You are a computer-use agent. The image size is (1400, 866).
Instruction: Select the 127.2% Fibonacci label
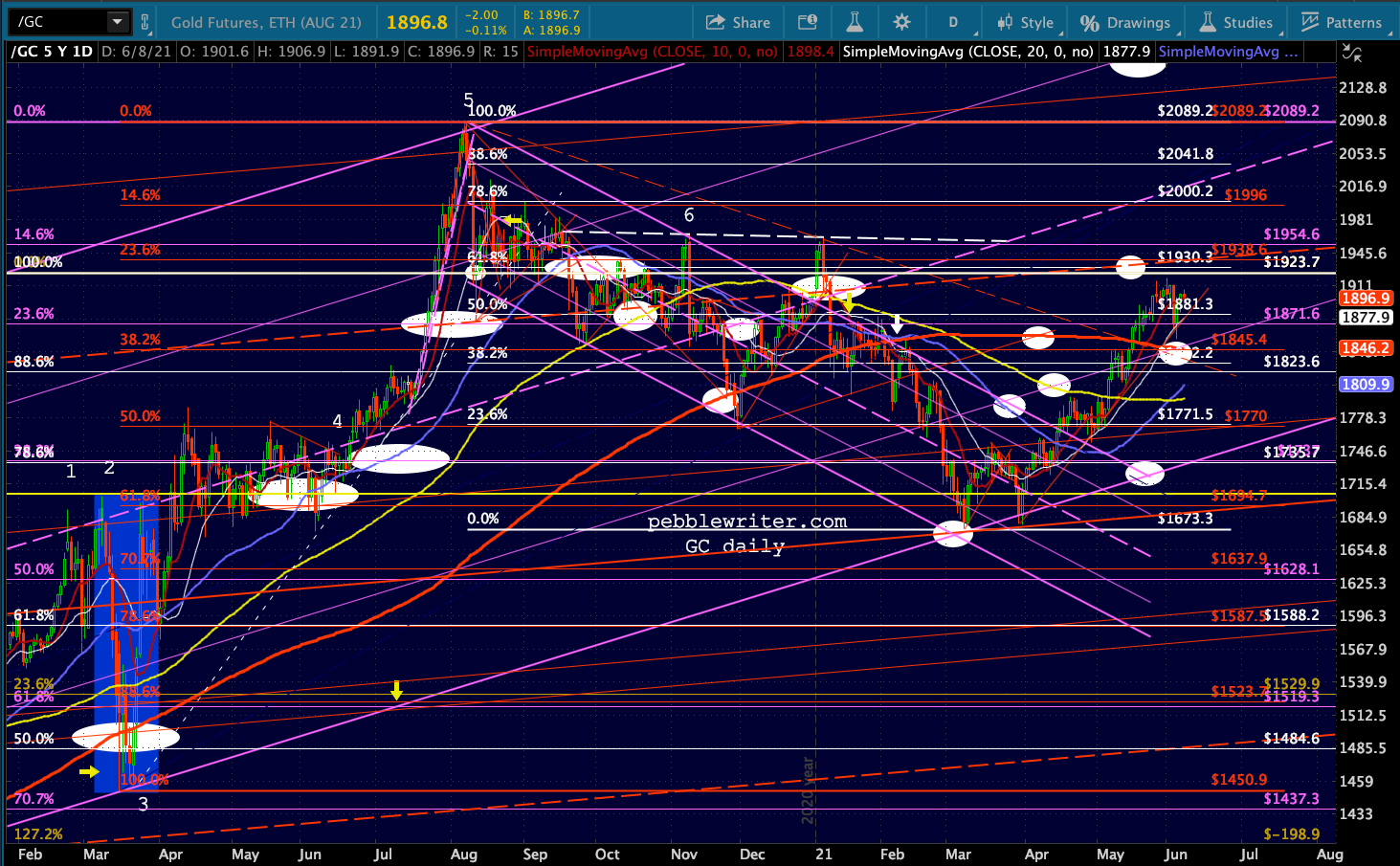coord(38,834)
